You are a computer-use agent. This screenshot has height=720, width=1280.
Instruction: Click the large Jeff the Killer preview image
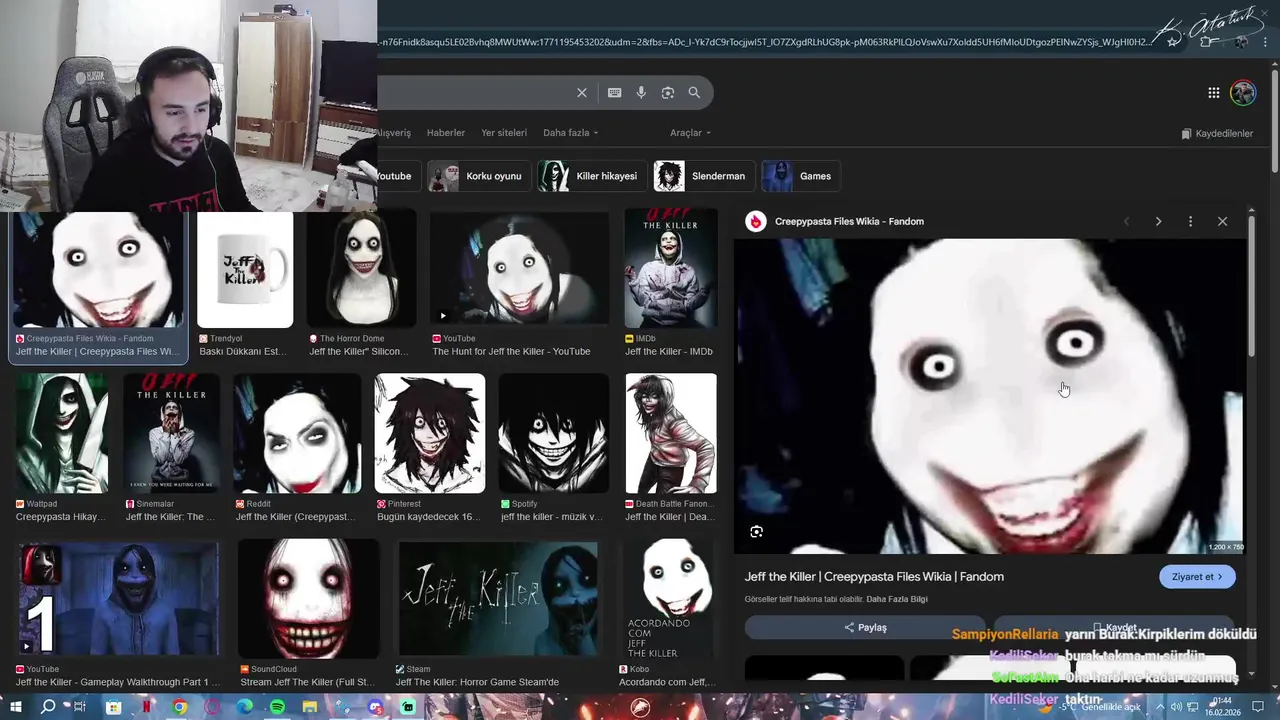click(x=990, y=396)
